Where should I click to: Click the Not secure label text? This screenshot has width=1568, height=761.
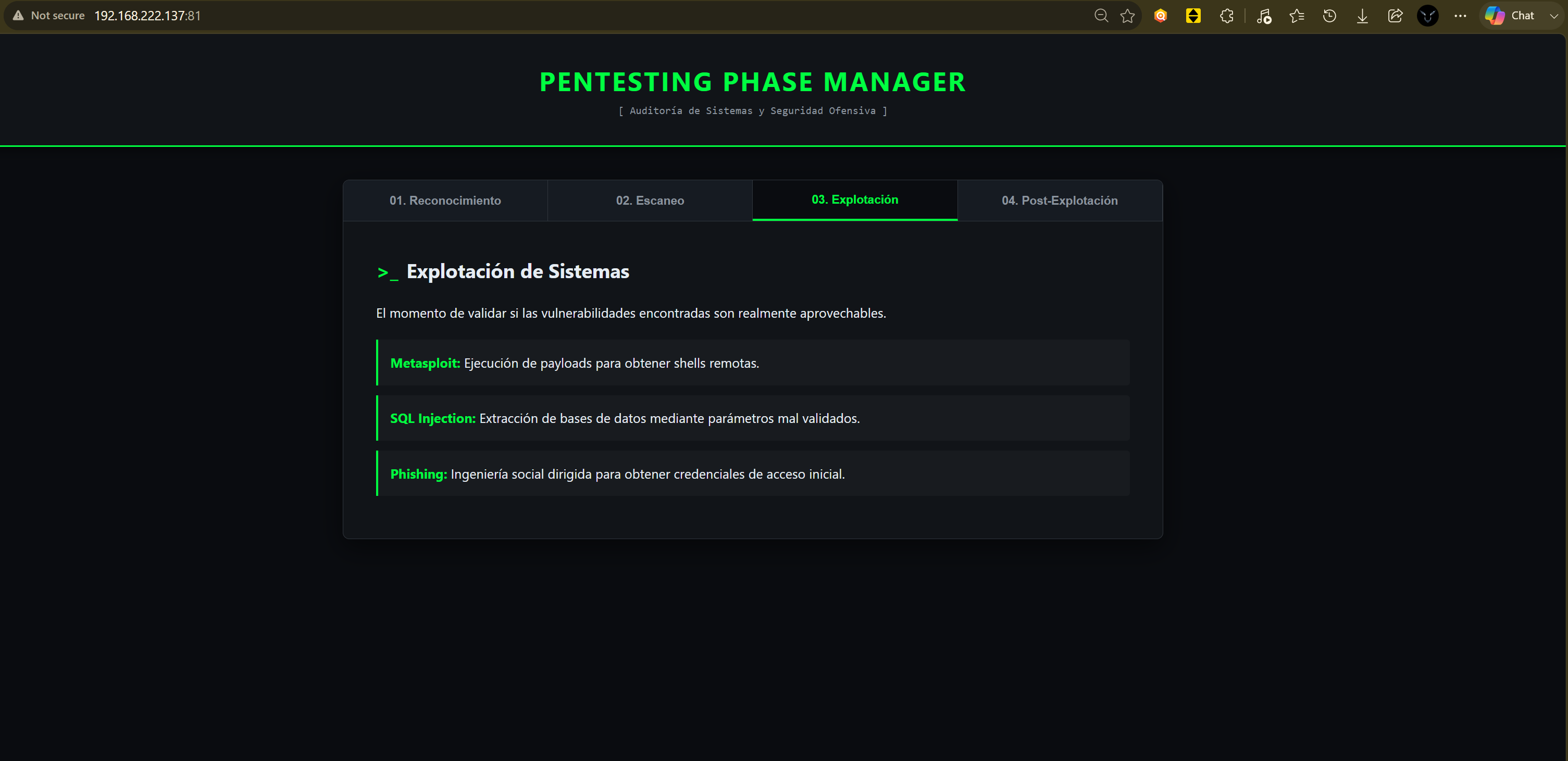coord(58,16)
